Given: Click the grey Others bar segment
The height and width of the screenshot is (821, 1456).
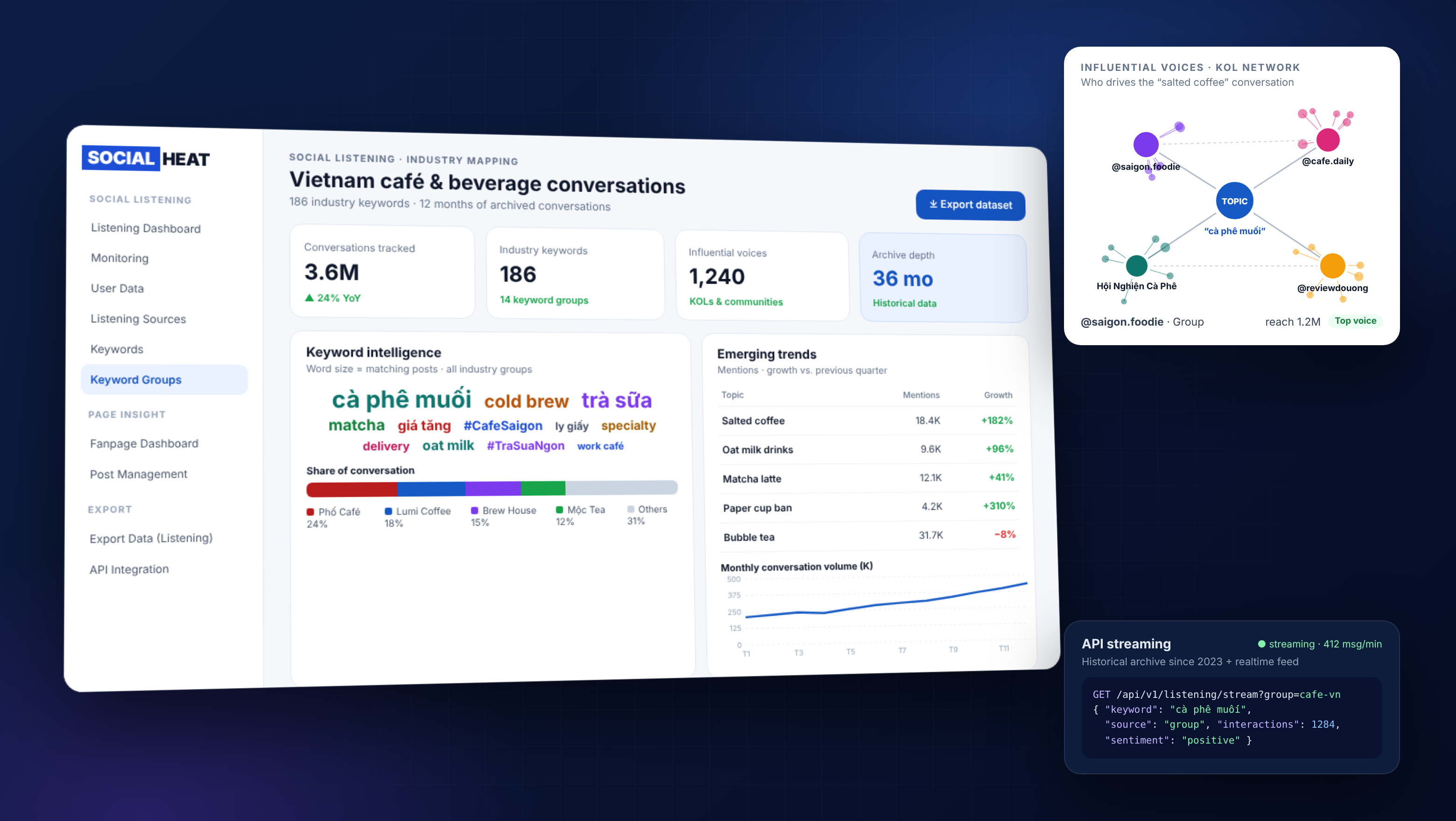Looking at the screenshot, I should 621,487.
